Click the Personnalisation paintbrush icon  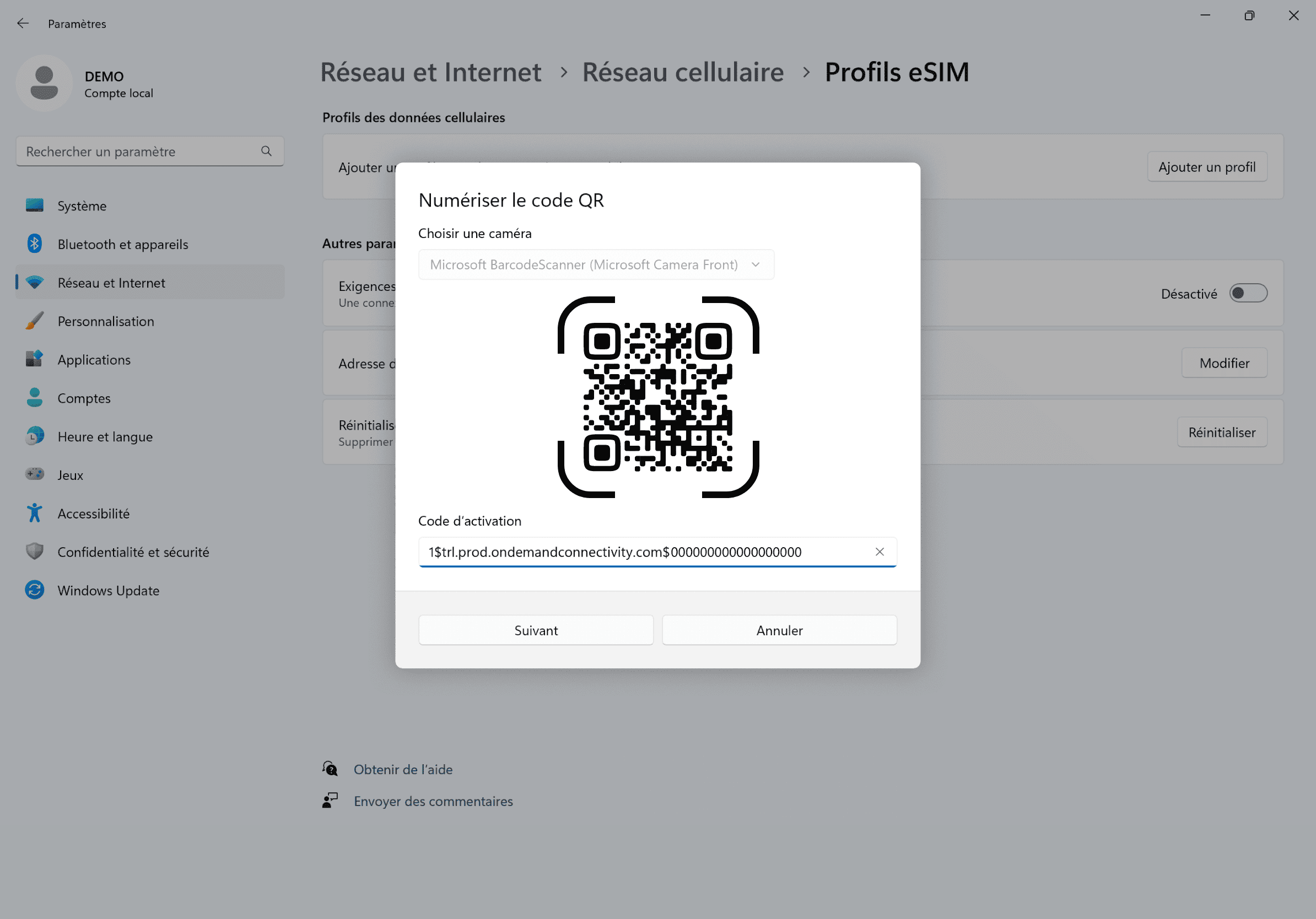pyautogui.click(x=34, y=321)
